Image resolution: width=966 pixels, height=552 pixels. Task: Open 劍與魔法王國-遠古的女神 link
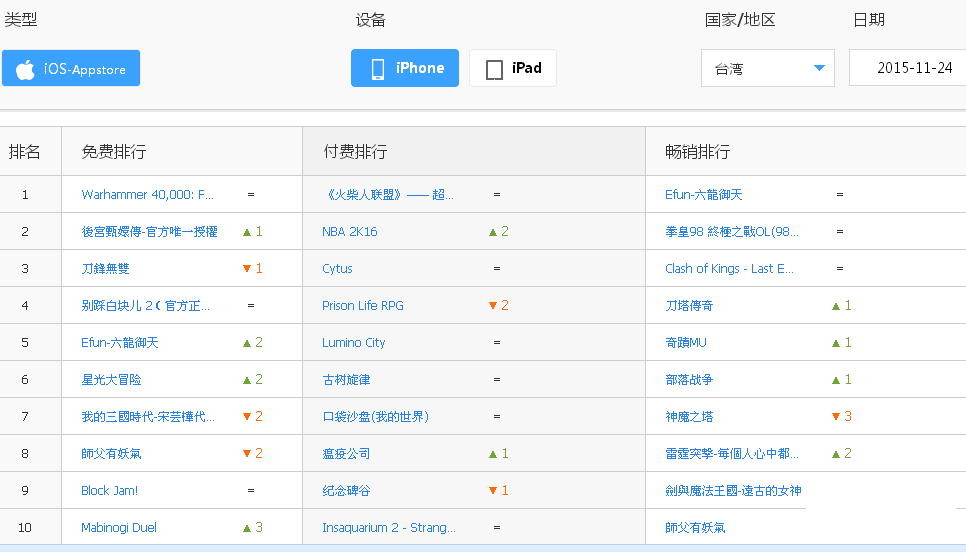[733, 490]
